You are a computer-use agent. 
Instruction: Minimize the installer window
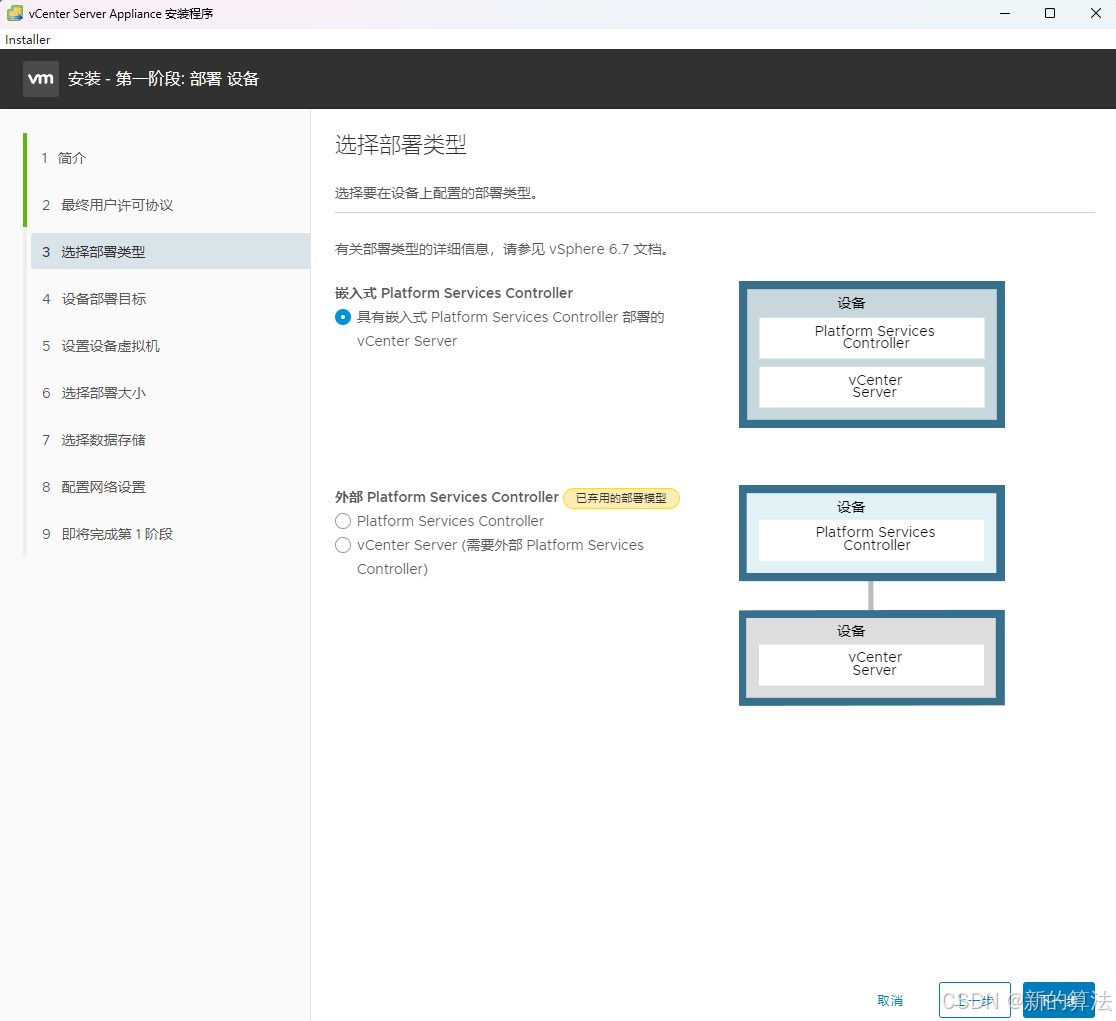click(x=1005, y=14)
